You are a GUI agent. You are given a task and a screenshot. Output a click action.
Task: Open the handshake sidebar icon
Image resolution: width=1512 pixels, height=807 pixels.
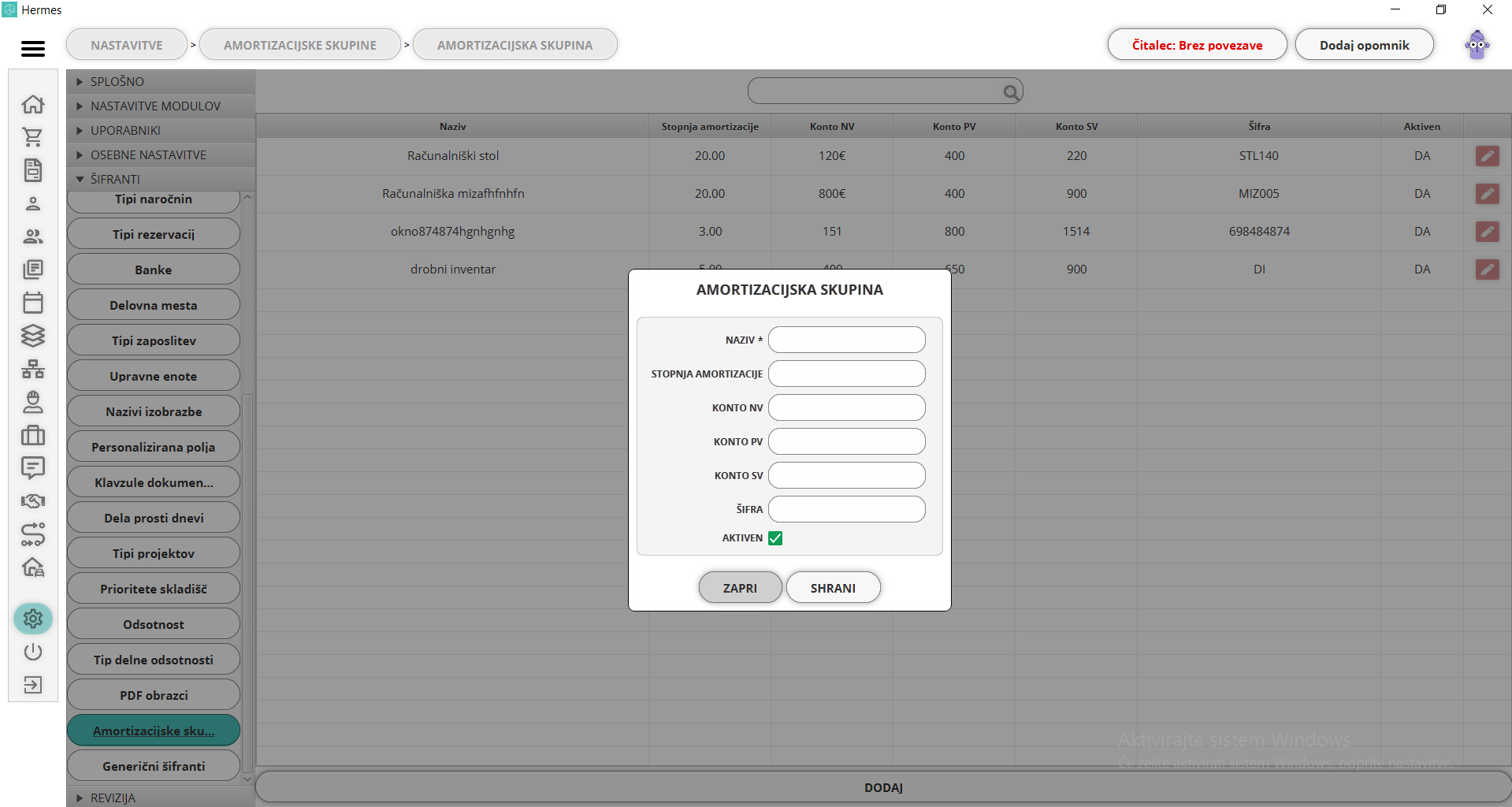[x=33, y=501]
